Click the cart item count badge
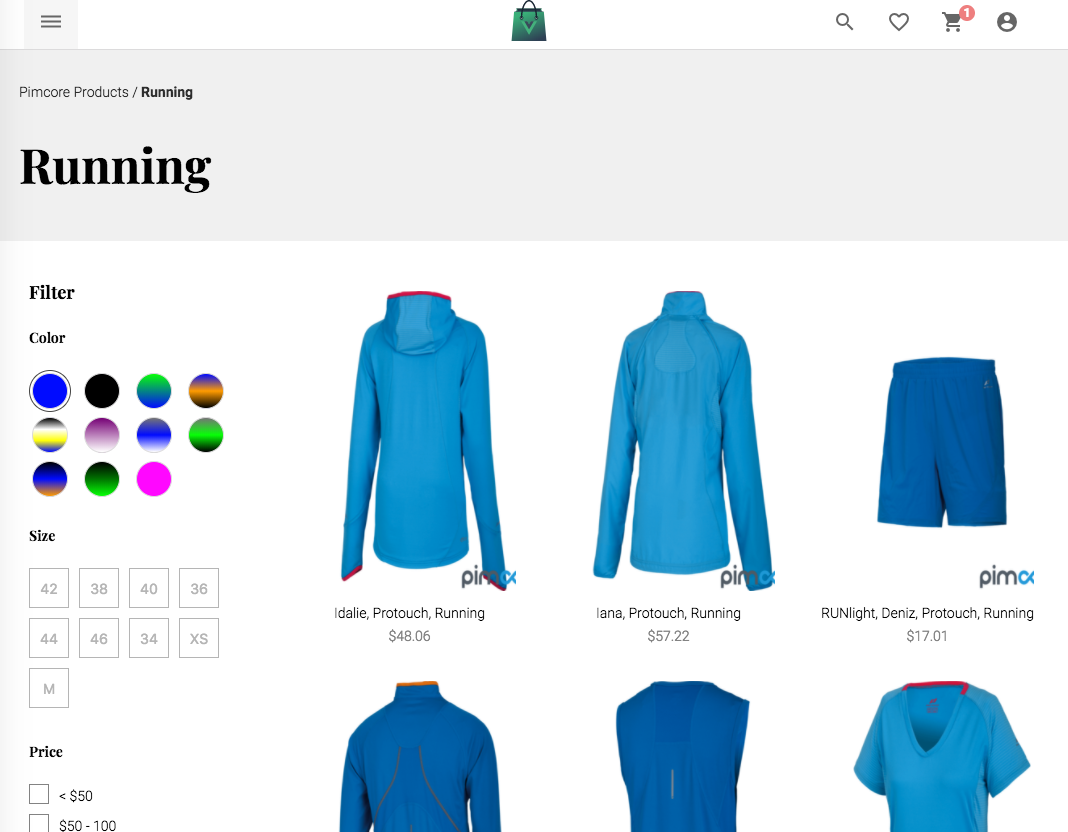 965,13
